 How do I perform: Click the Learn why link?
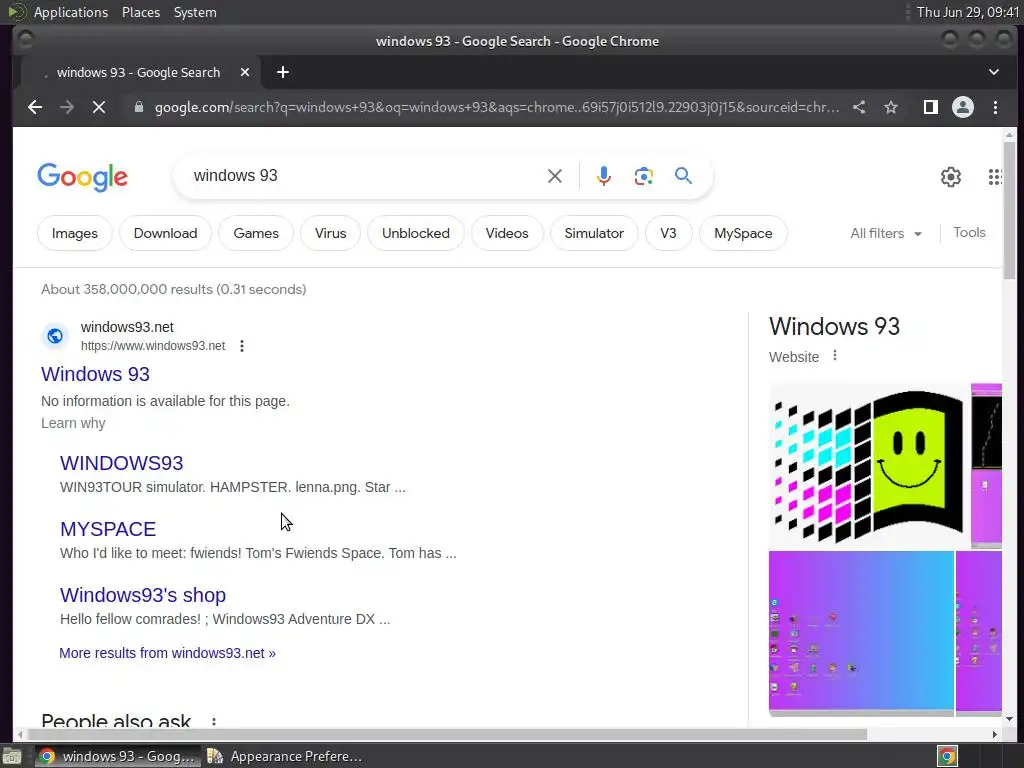click(73, 423)
